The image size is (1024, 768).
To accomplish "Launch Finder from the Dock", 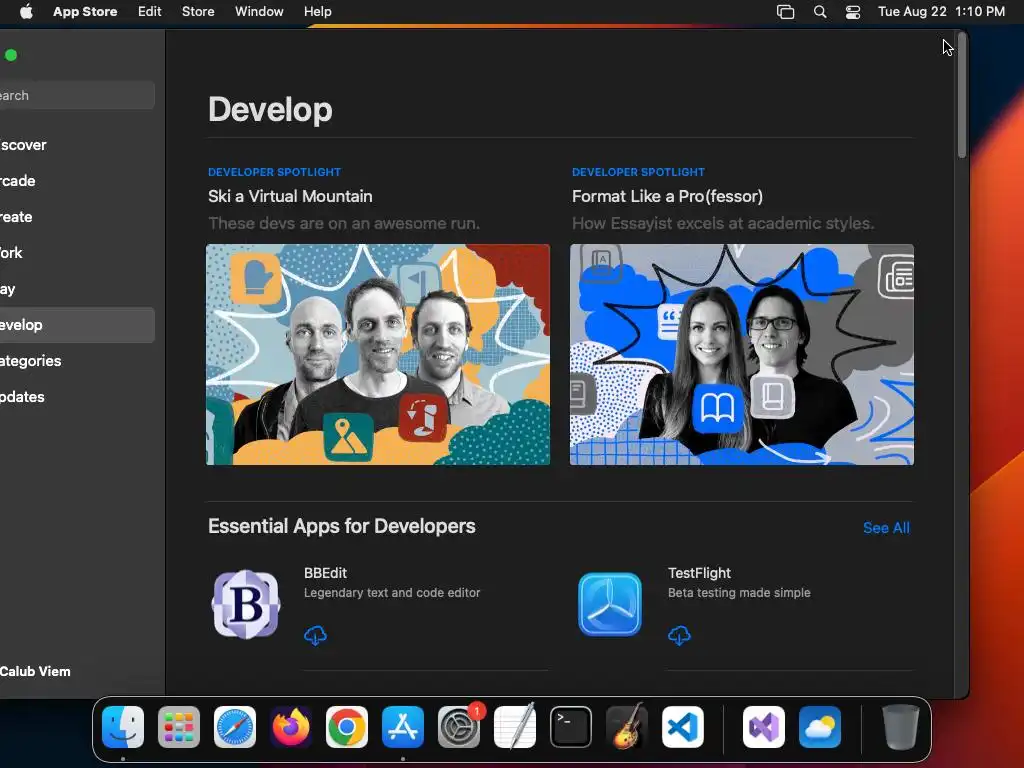I will (x=123, y=727).
